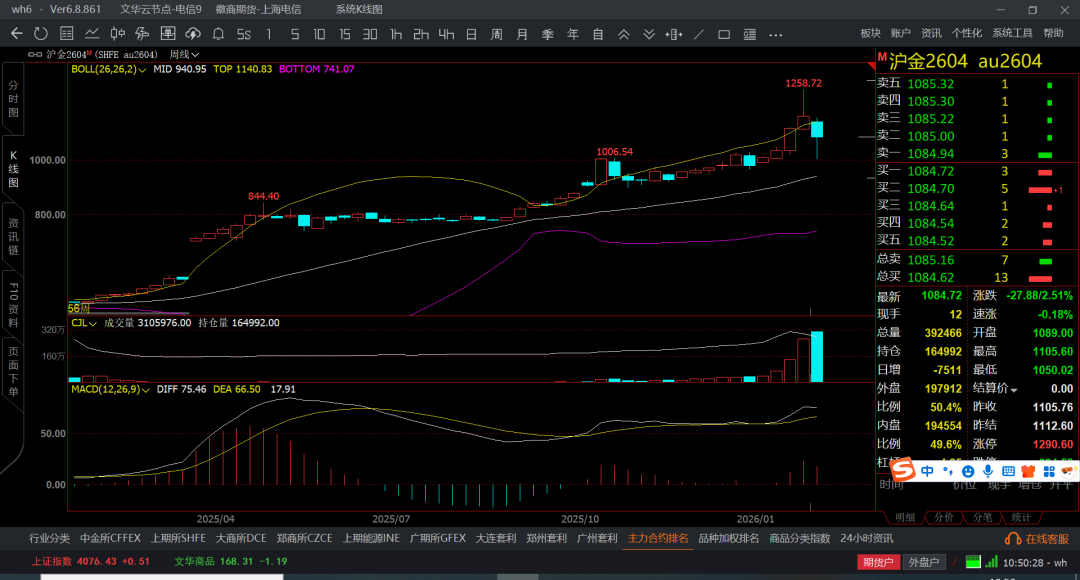Toggle Sogou Chinese/English mode 中
The width and height of the screenshot is (1080, 580).
click(928, 471)
